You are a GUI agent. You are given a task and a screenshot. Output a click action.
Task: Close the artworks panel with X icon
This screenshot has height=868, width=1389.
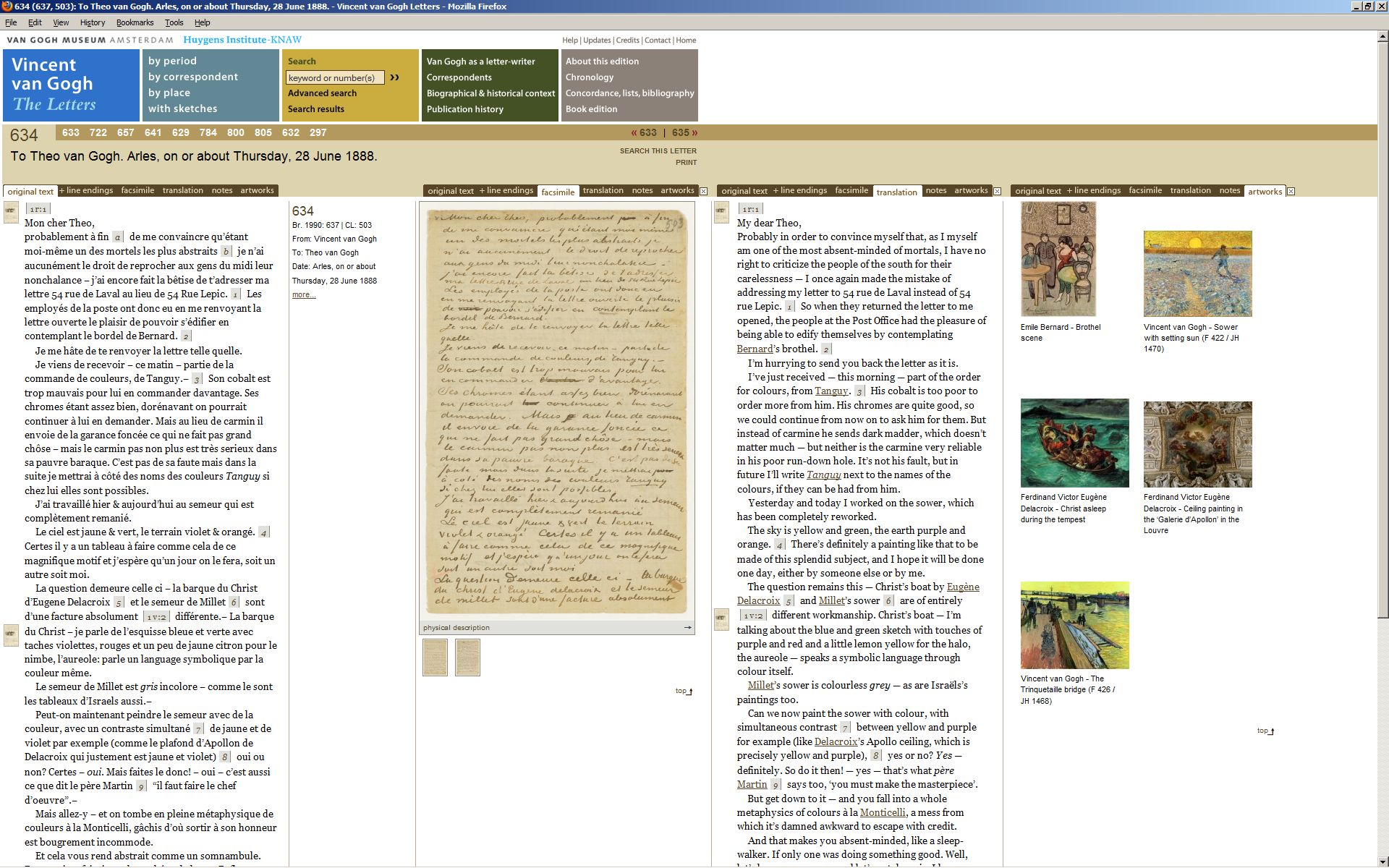point(1291,192)
